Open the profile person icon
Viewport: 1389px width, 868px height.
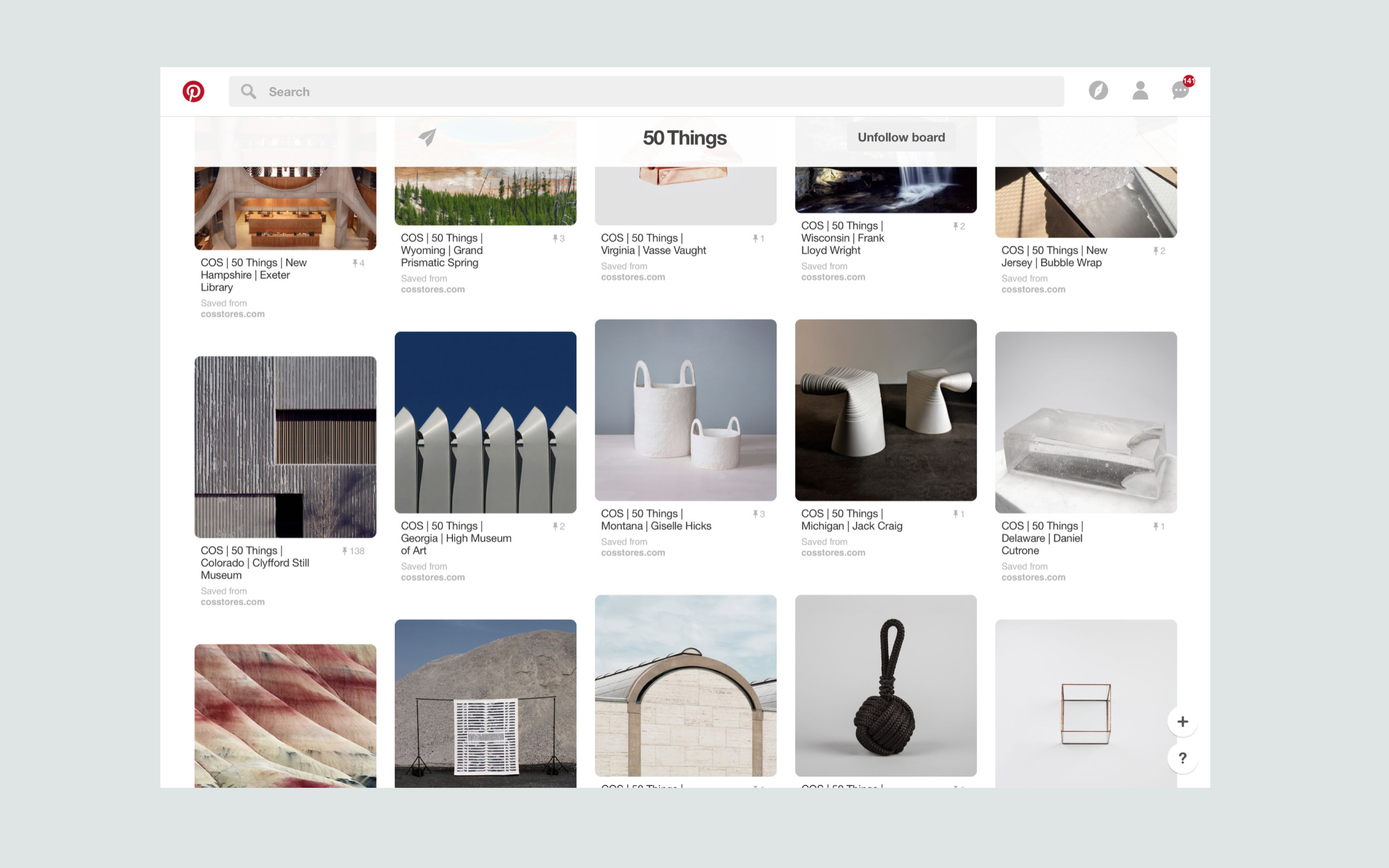[1141, 91]
